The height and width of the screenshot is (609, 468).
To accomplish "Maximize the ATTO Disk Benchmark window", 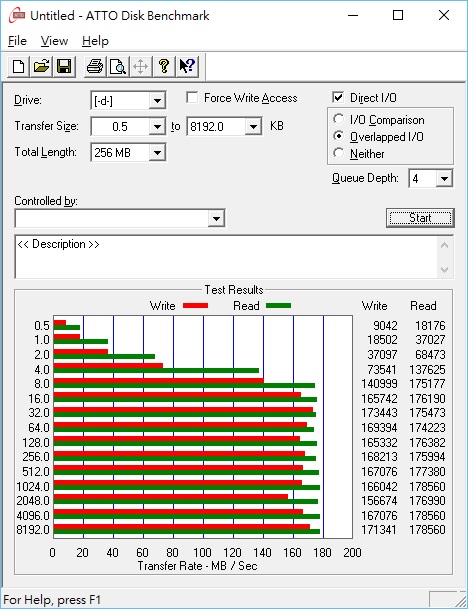I will [398, 16].
